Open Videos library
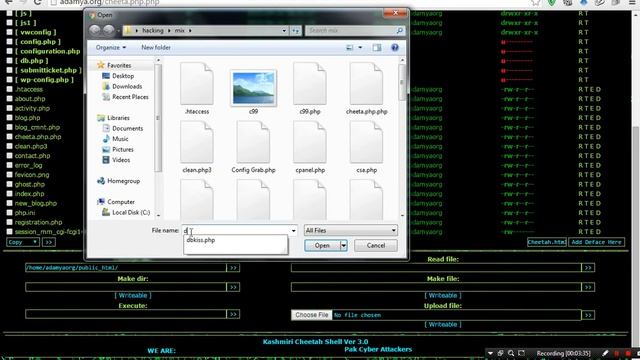The height and width of the screenshot is (360, 640). 121,160
